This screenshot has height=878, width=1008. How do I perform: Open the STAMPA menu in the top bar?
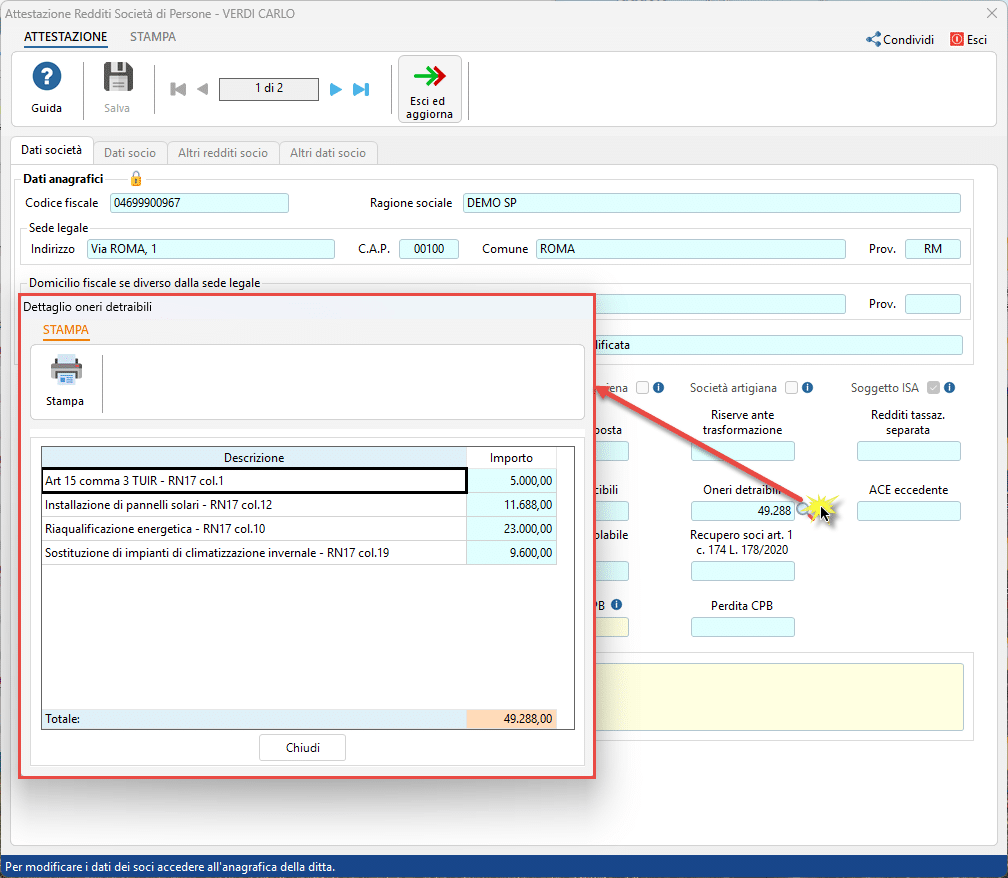coord(153,37)
